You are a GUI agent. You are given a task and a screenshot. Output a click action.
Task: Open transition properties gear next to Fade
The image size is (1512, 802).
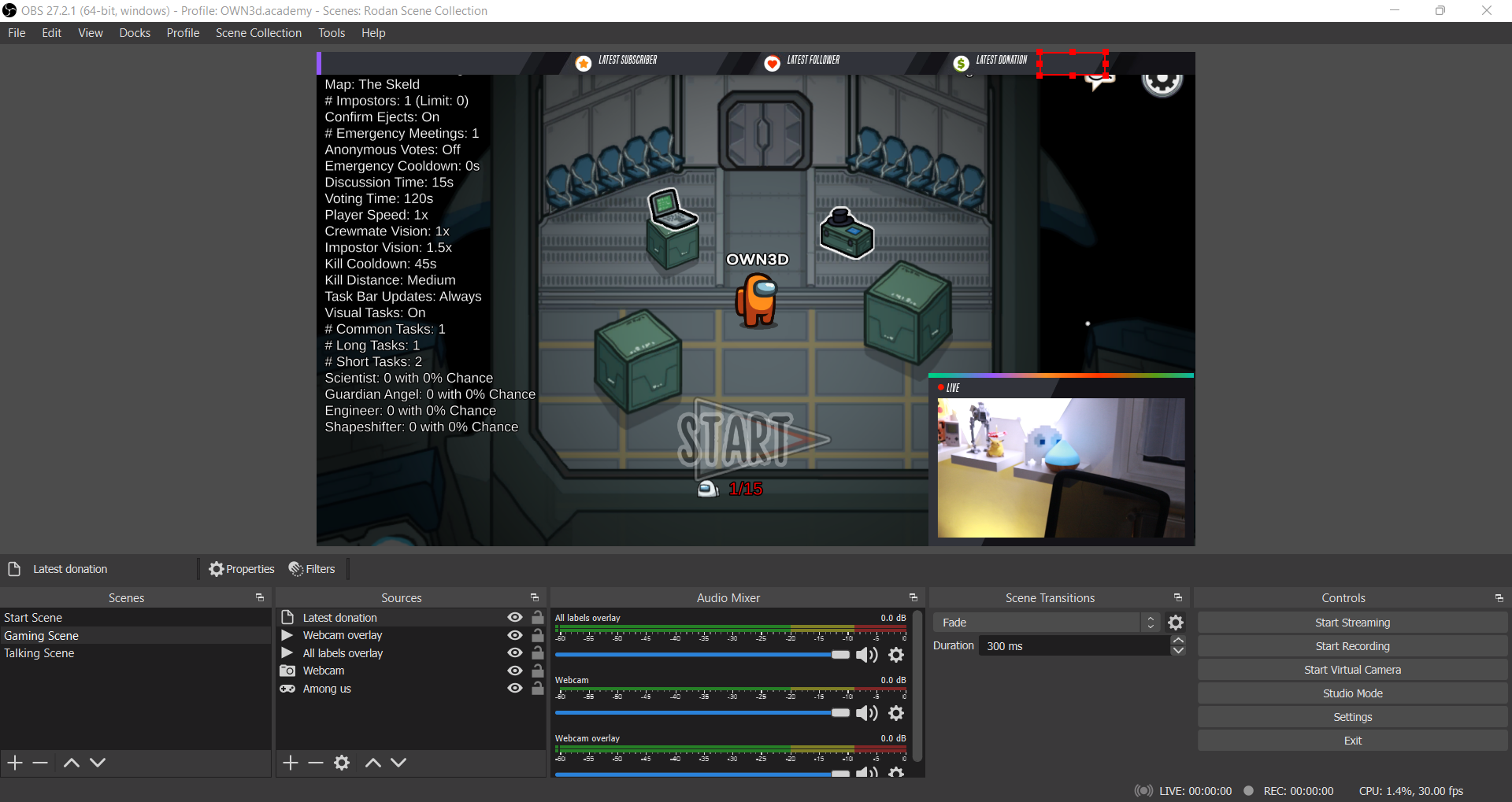click(x=1176, y=623)
